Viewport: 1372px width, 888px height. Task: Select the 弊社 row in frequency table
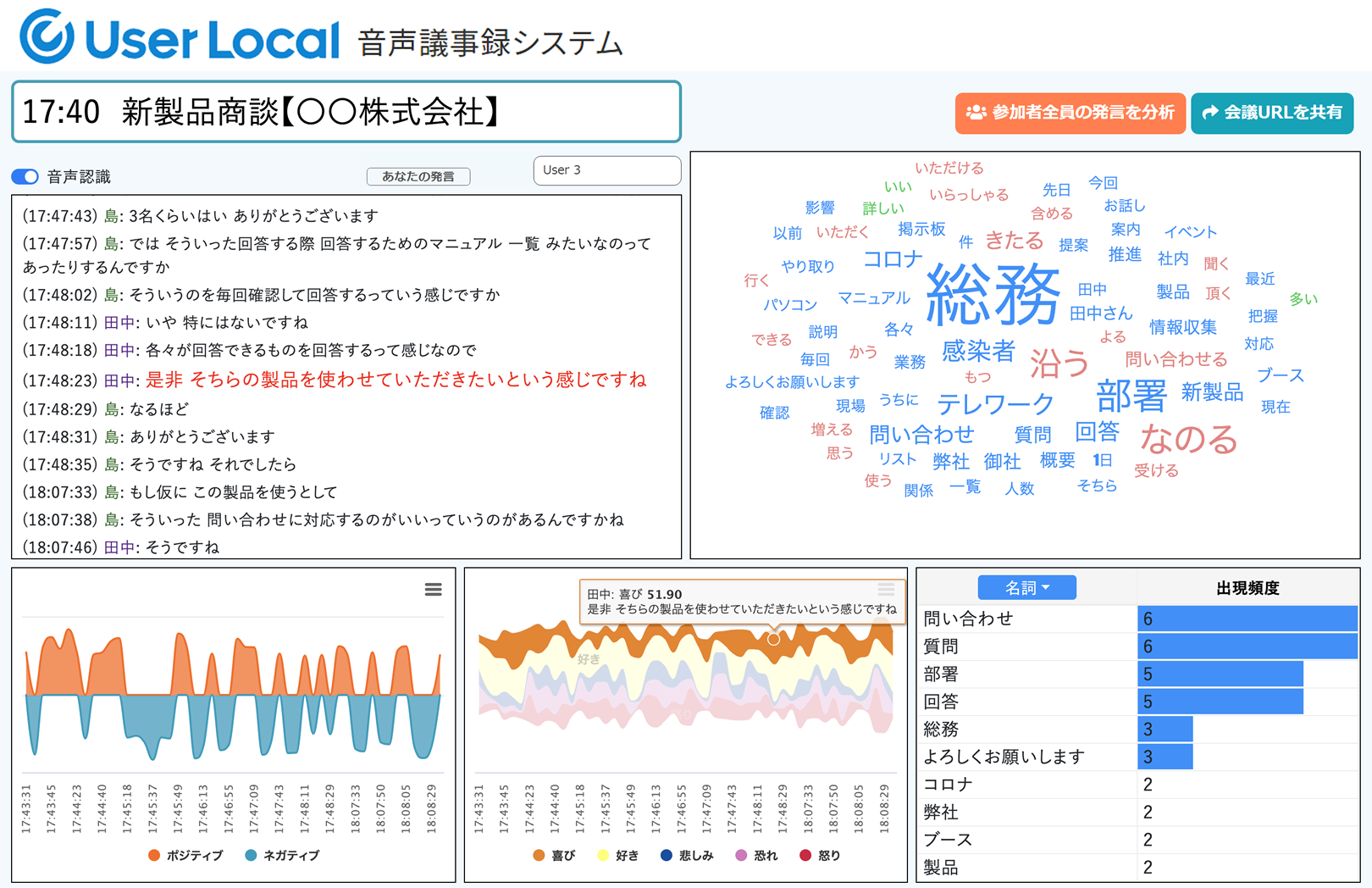[x=1138, y=813]
